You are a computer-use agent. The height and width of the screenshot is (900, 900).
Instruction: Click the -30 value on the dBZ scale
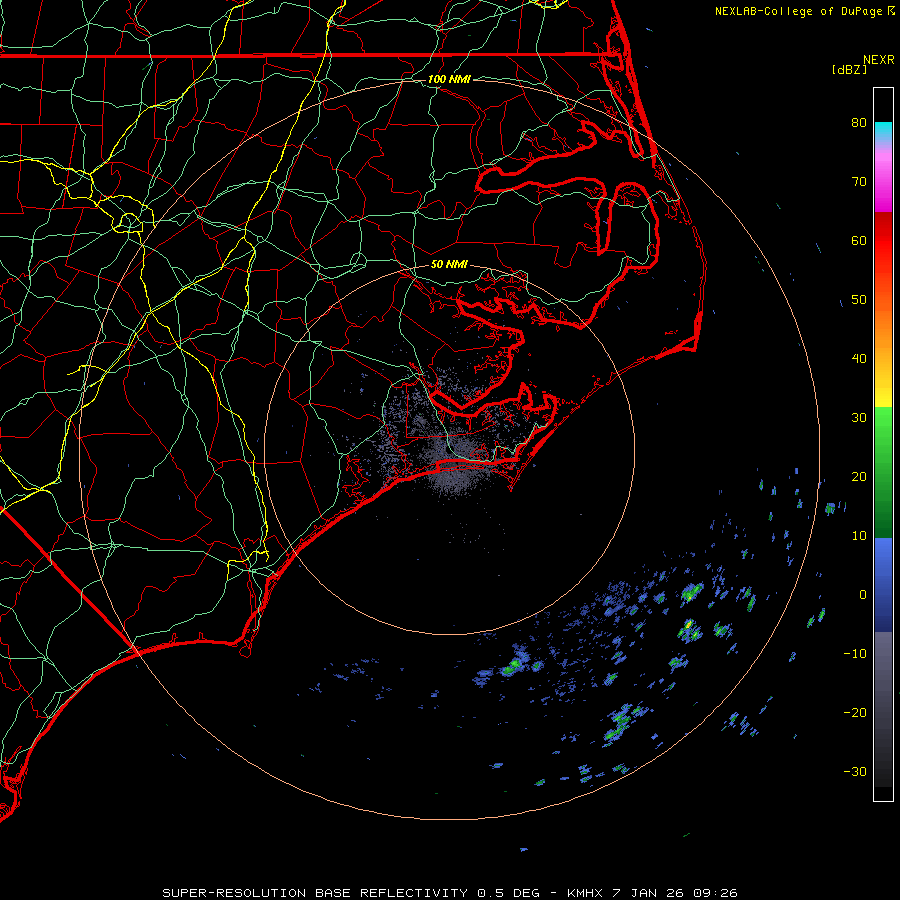(855, 771)
